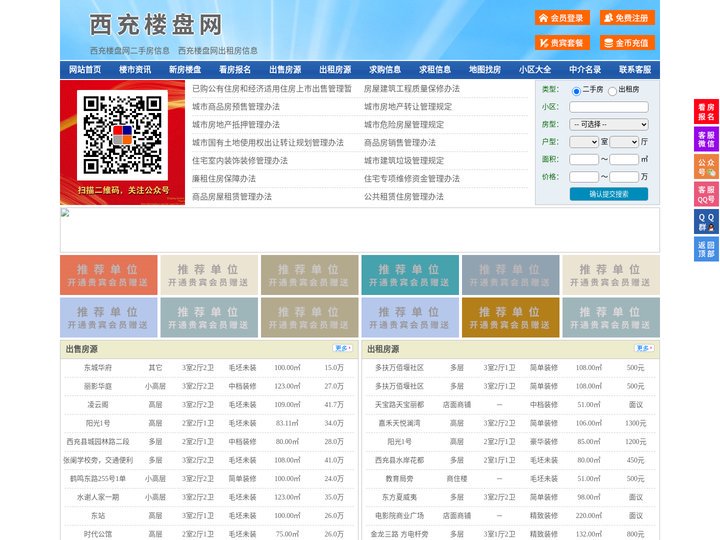The image size is (720, 540).
Task: Click the 看房报名 red sidebar icon
Action: click(x=706, y=112)
